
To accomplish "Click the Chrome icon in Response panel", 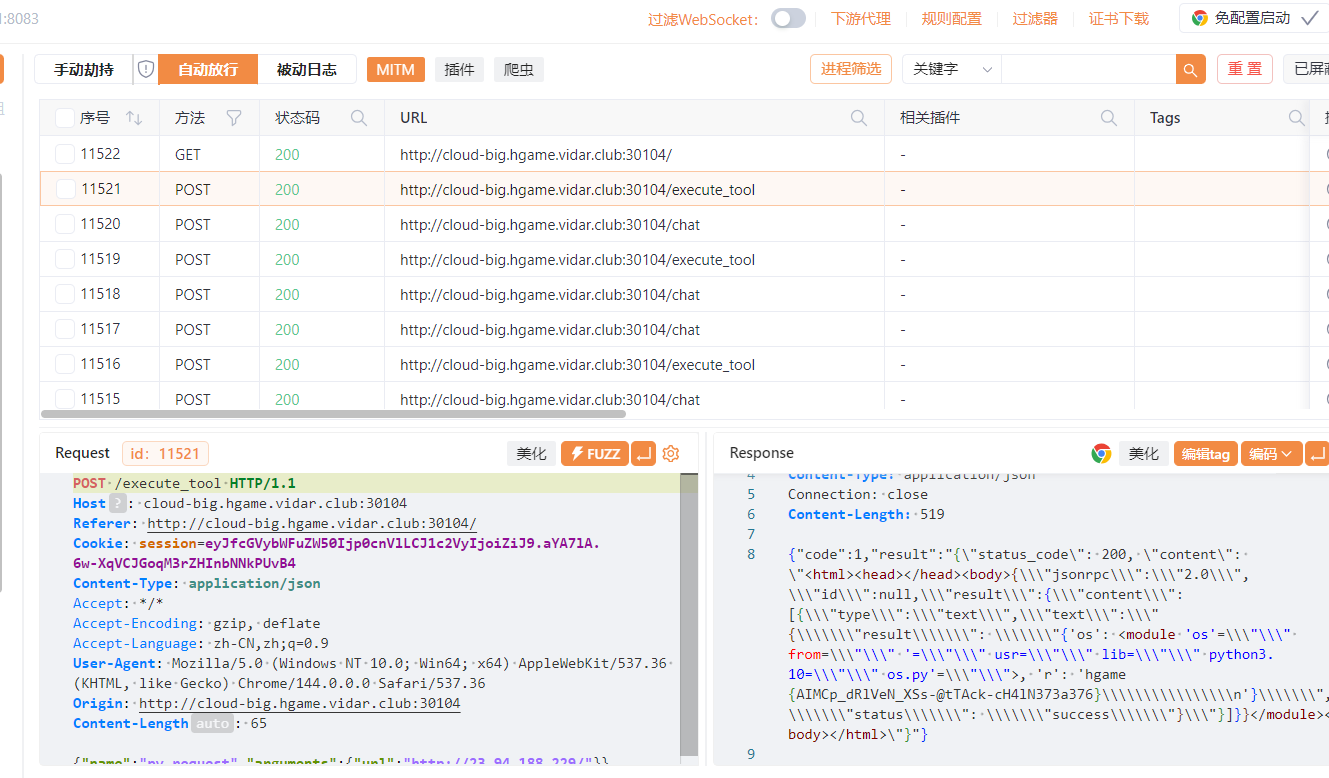I will point(1101,454).
